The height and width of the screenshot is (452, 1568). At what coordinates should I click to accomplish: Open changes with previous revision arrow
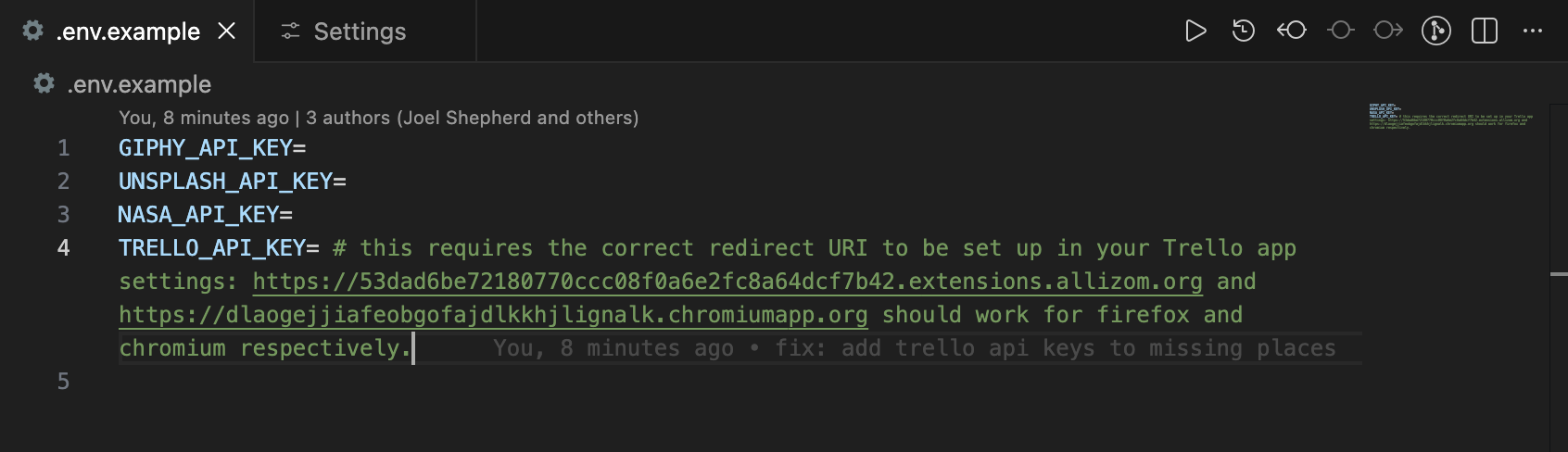coord(1292,31)
